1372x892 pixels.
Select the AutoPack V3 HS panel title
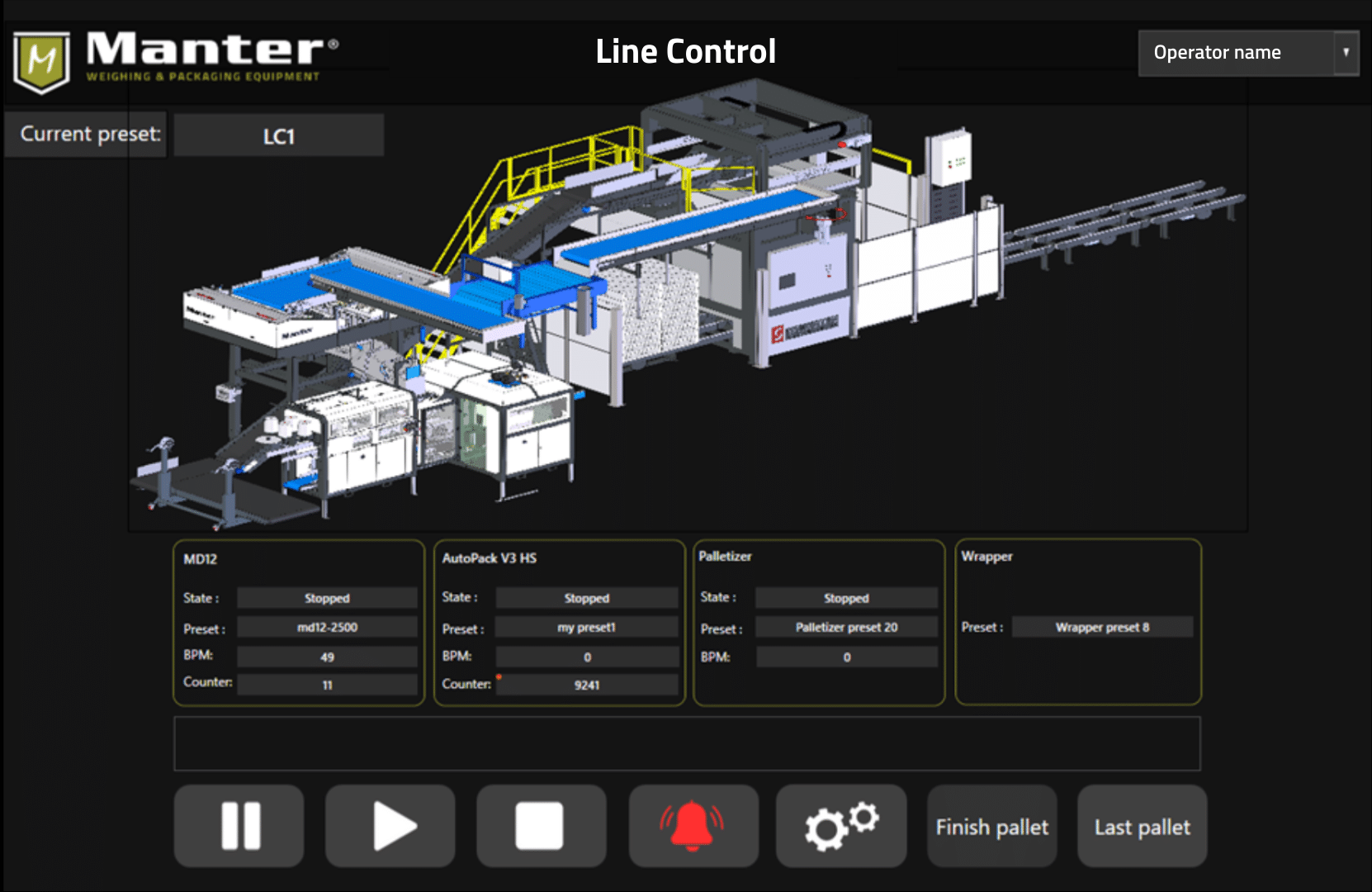pos(489,558)
